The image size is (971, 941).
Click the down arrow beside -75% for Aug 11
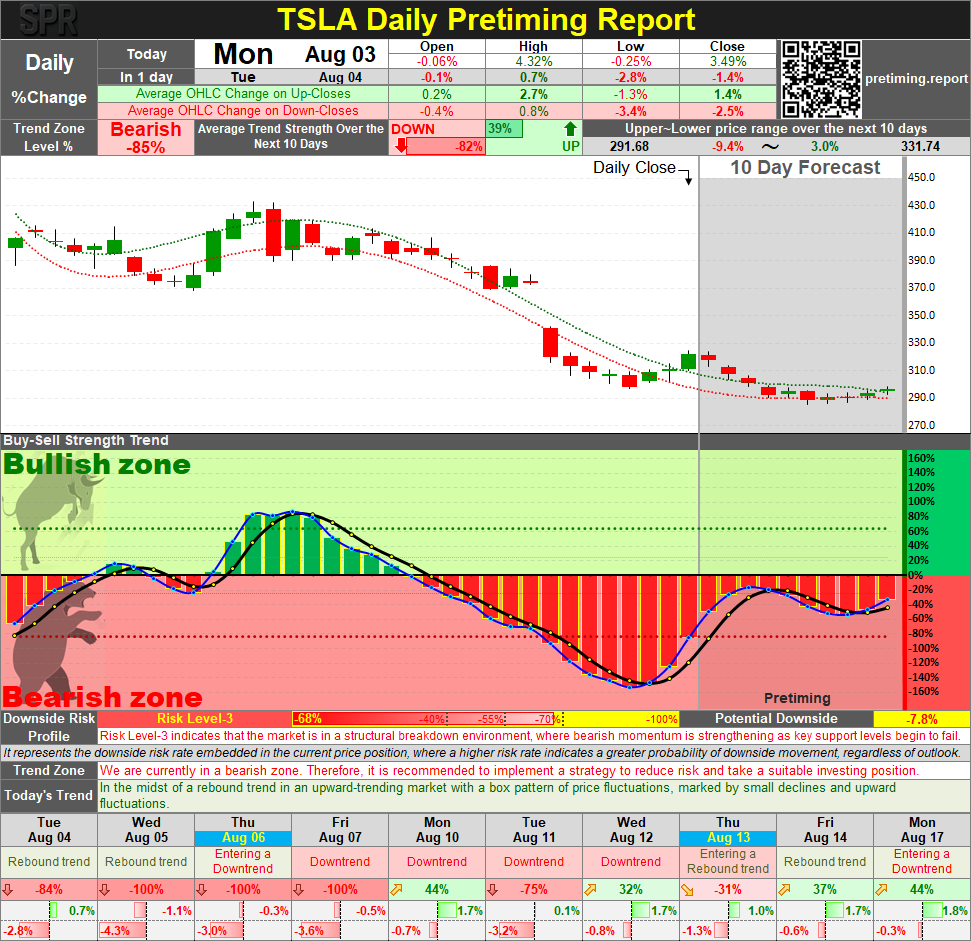pos(492,890)
